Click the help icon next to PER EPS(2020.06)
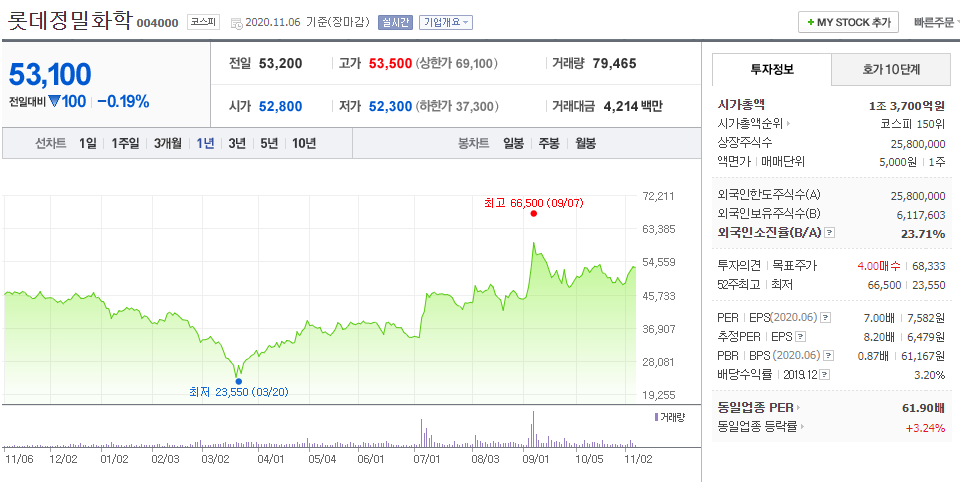The height and width of the screenshot is (482, 960). coord(826,318)
